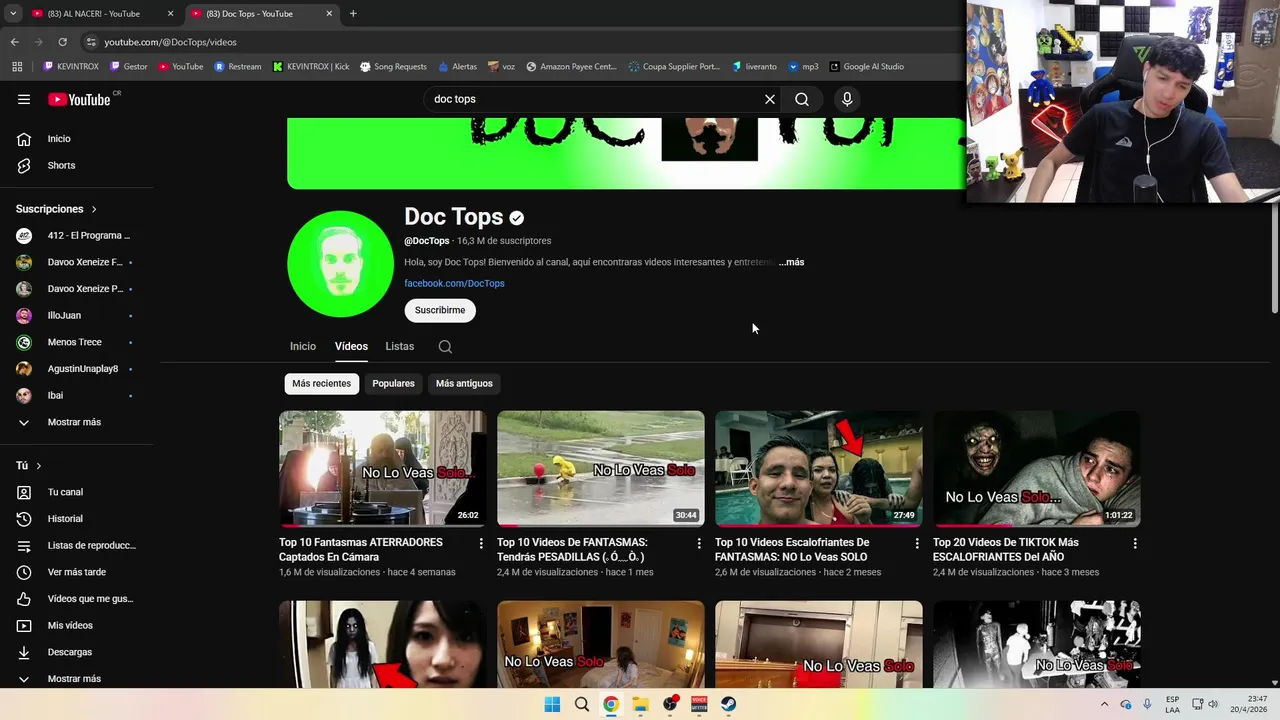Reload the page in Chrome
Image resolution: width=1280 pixels, height=720 pixels.
point(62,42)
